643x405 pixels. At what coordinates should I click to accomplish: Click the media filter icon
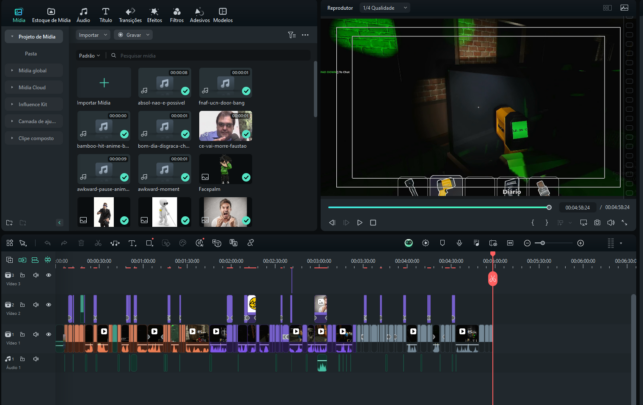(x=291, y=34)
